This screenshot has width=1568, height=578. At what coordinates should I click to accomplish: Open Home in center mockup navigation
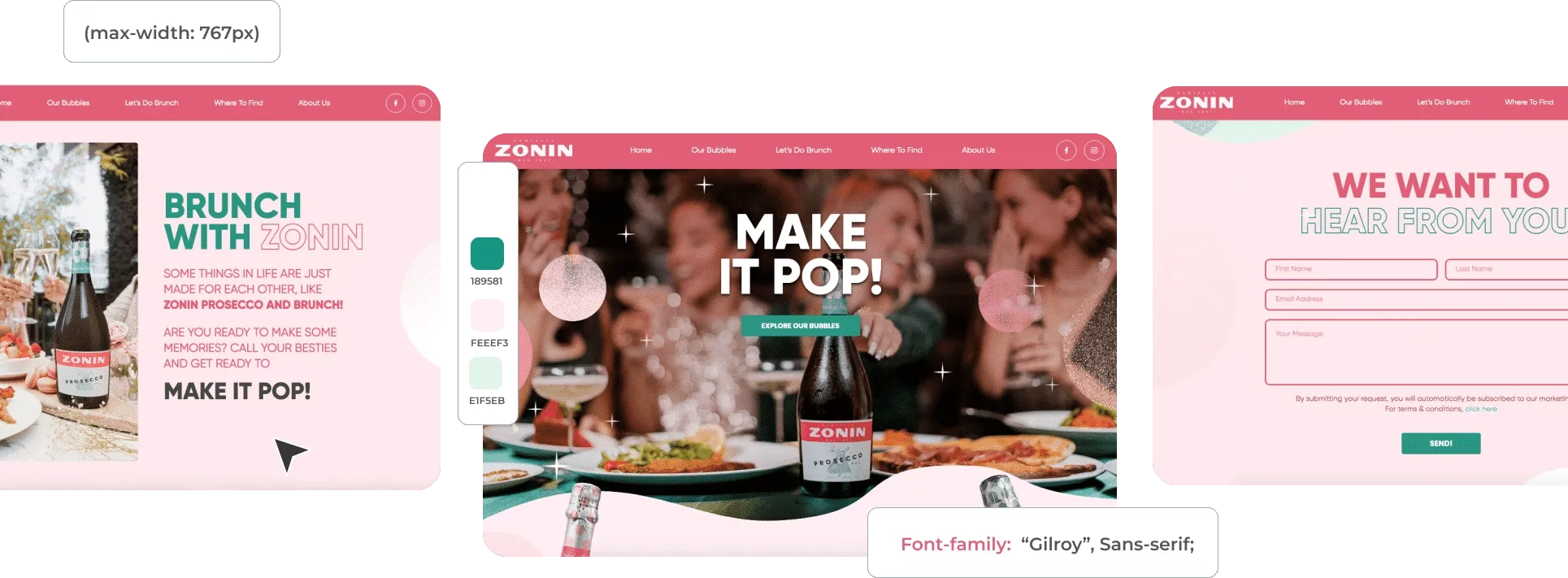[641, 150]
